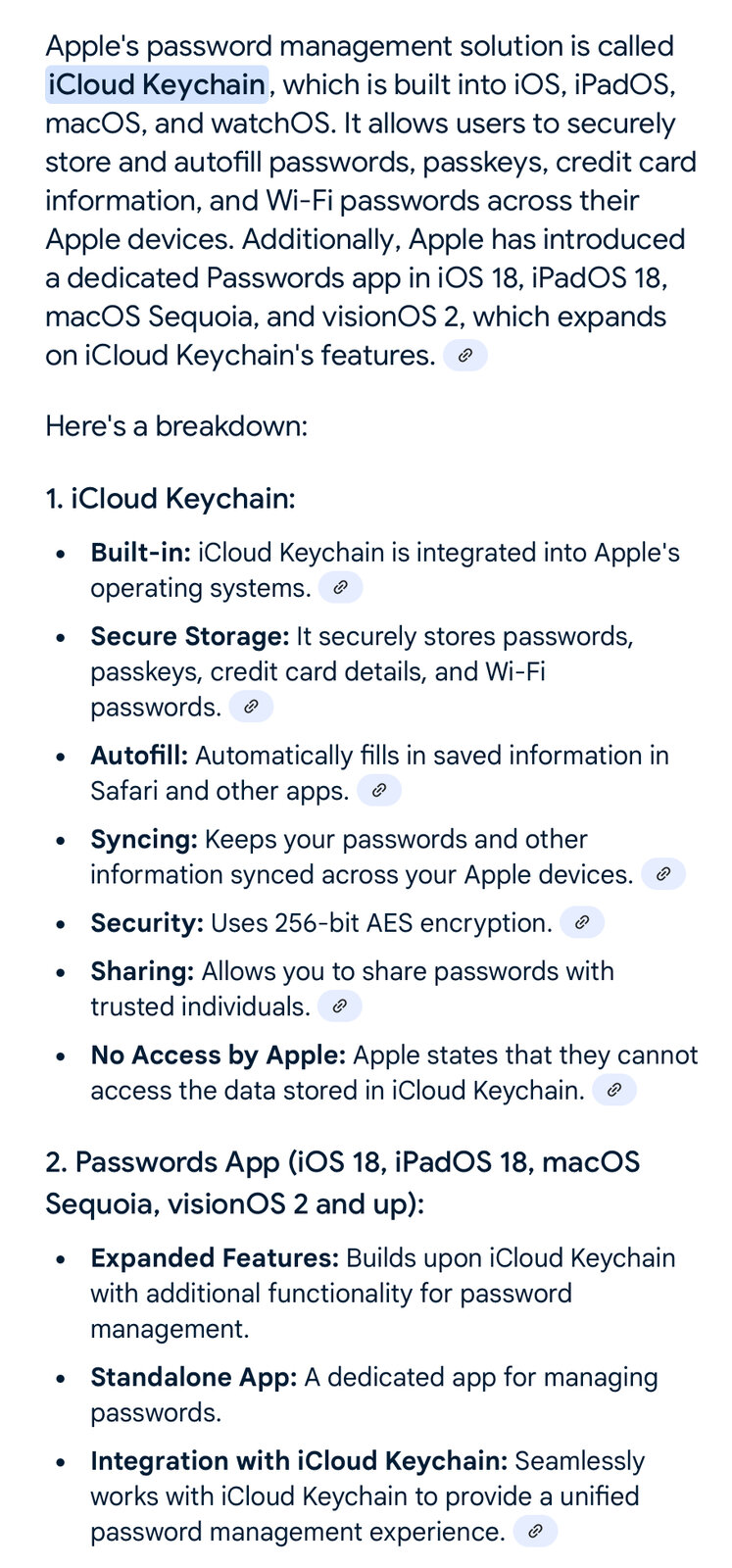The width and height of the screenshot is (732, 1568).
Task: Click the bold "Autofill:" label
Action: pyautogui.click(x=139, y=756)
